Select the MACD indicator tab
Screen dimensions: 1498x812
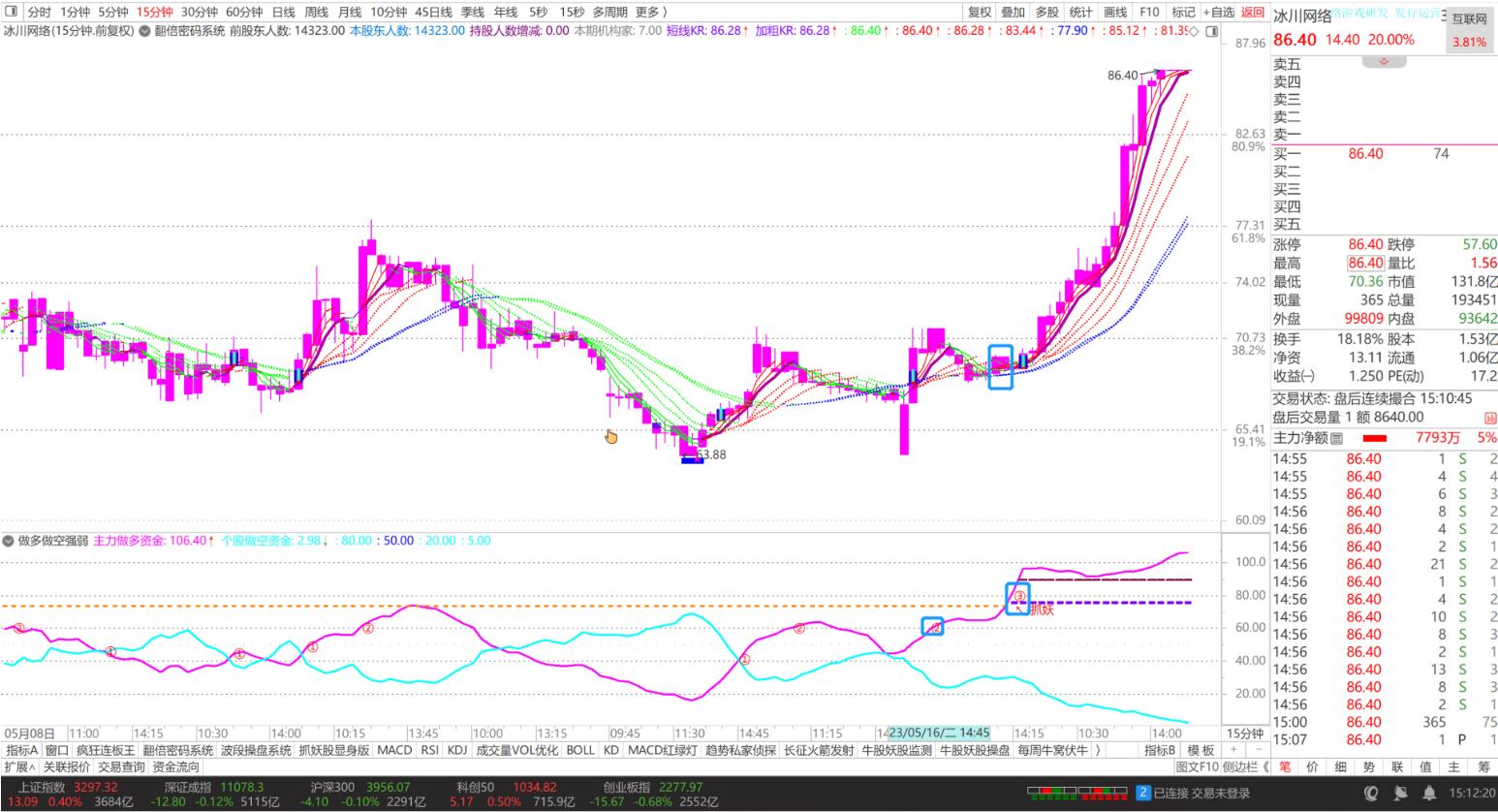tap(394, 750)
